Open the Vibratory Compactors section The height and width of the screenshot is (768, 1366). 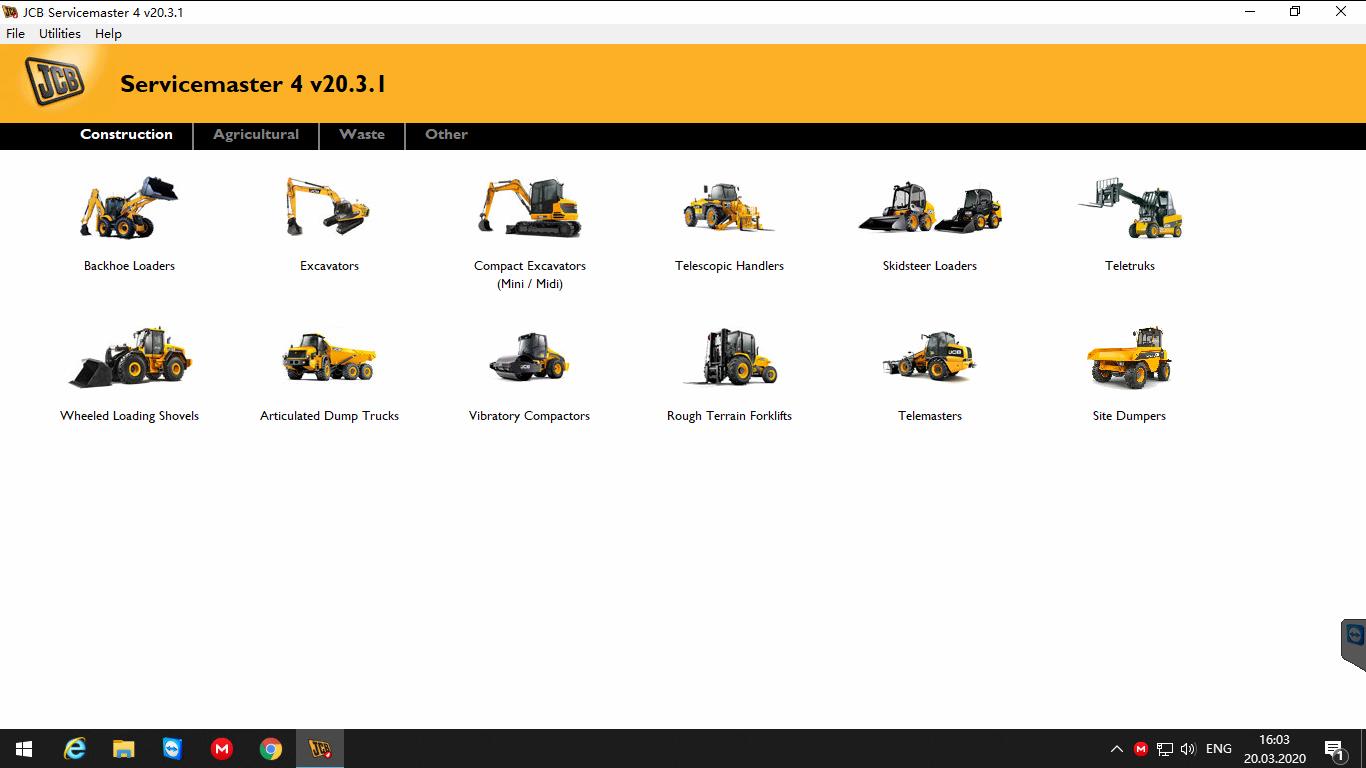pyautogui.click(x=529, y=358)
